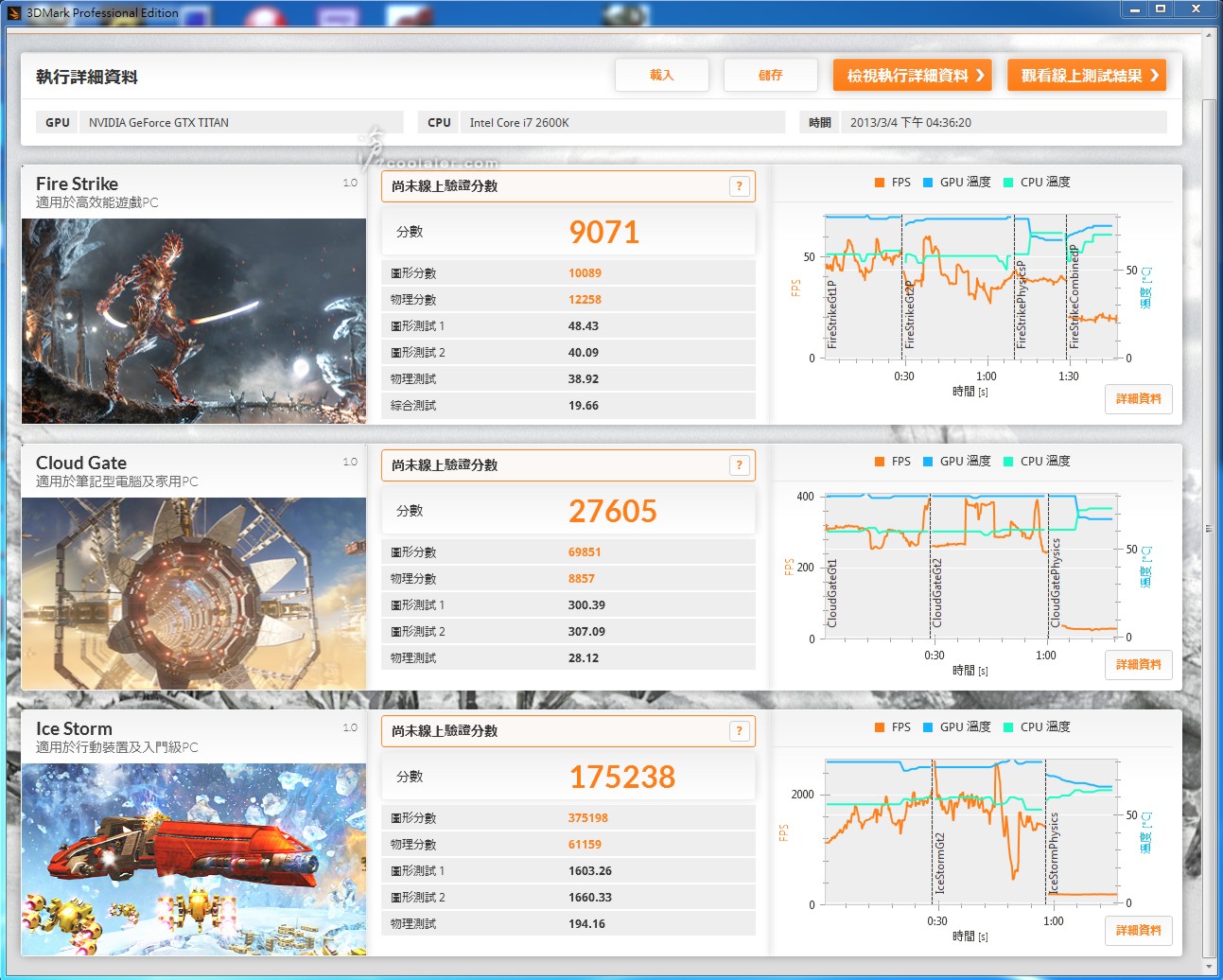This screenshot has height=980, width=1223.
Task: Click Cloud Gate graphics test 2 value 307.09
Action: pyautogui.click(x=586, y=632)
